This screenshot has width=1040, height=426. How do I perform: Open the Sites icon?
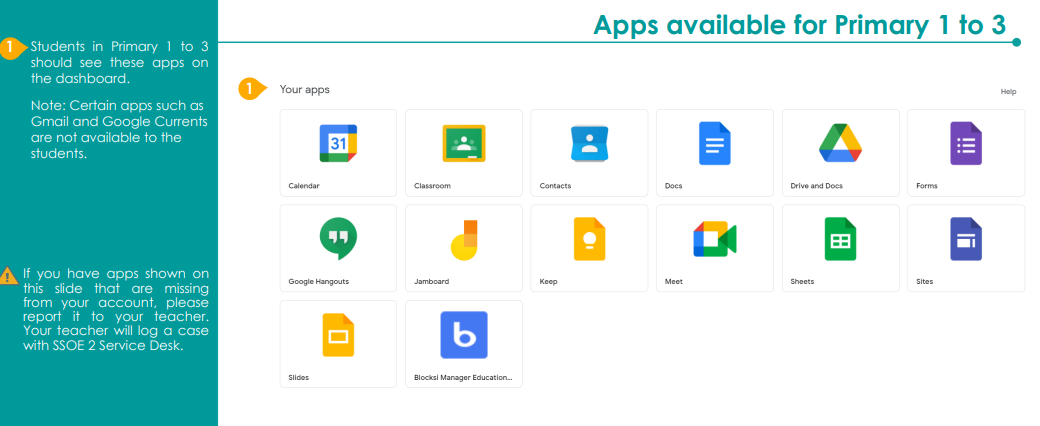pyautogui.click(x=966, y=239)
